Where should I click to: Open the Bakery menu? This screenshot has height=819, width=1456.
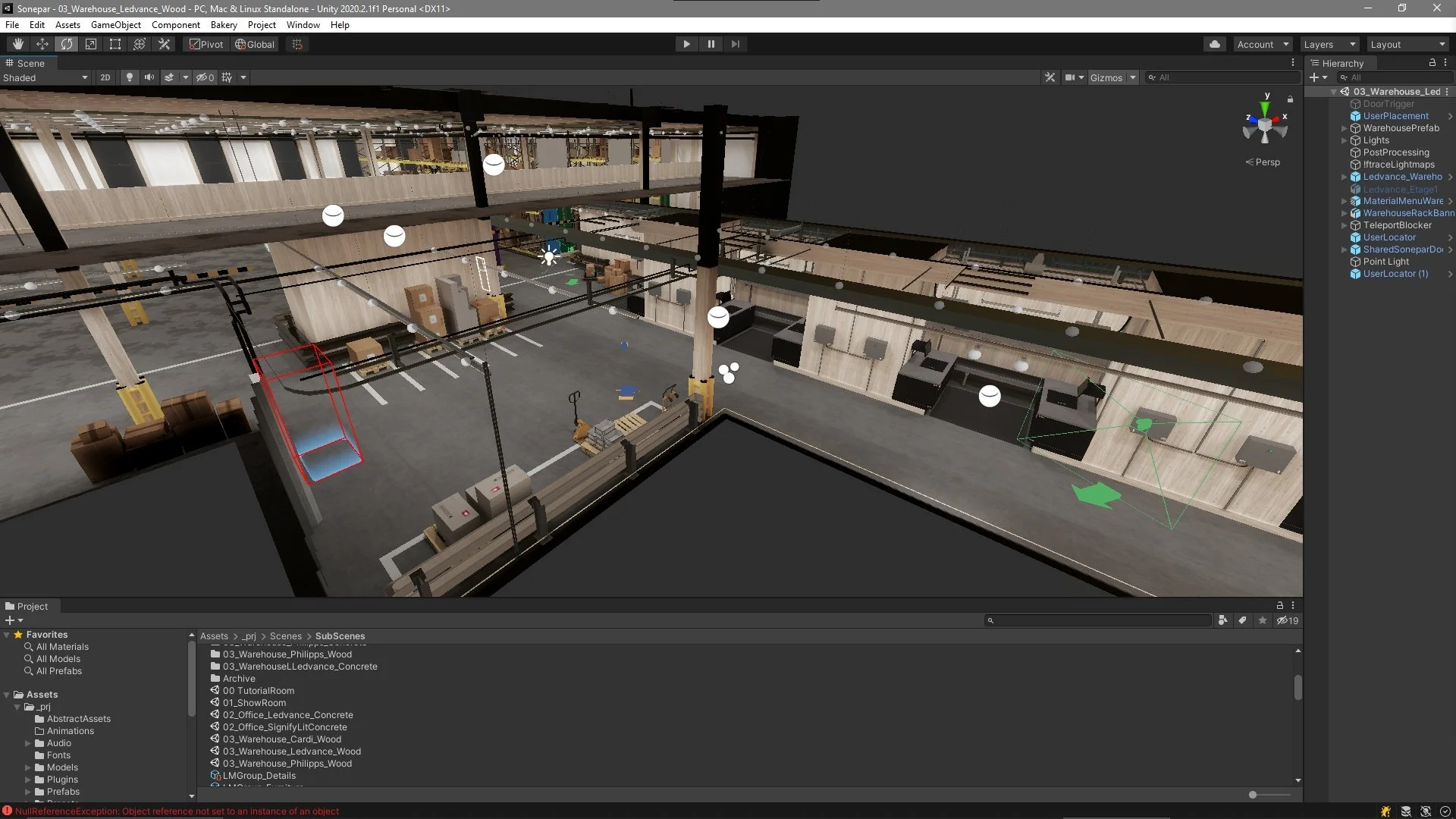(224, 24)
